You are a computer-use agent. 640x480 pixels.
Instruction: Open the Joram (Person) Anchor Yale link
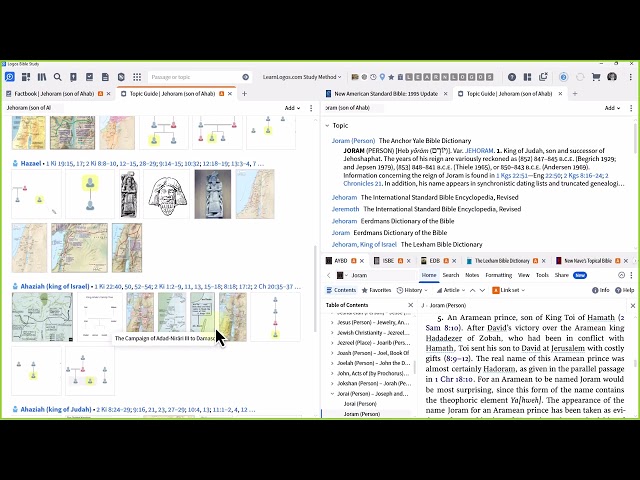click(353, 141)
